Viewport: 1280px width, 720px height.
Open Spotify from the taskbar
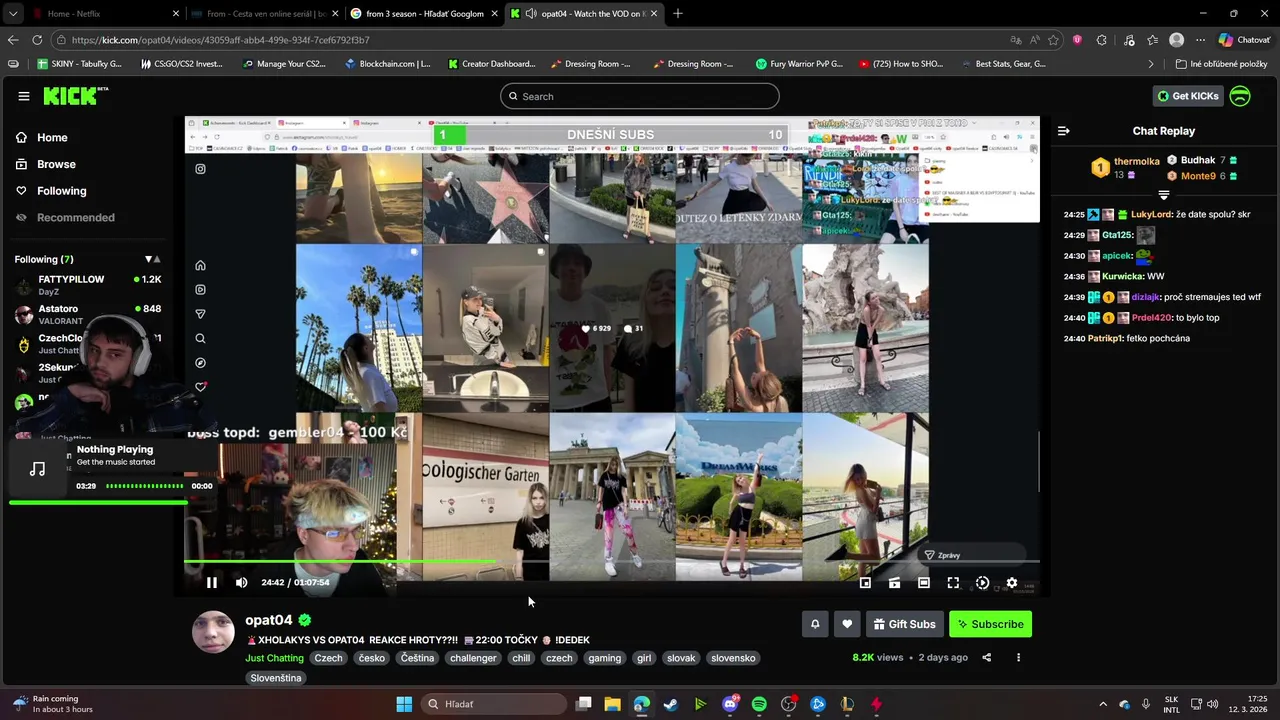pos(759,704)
